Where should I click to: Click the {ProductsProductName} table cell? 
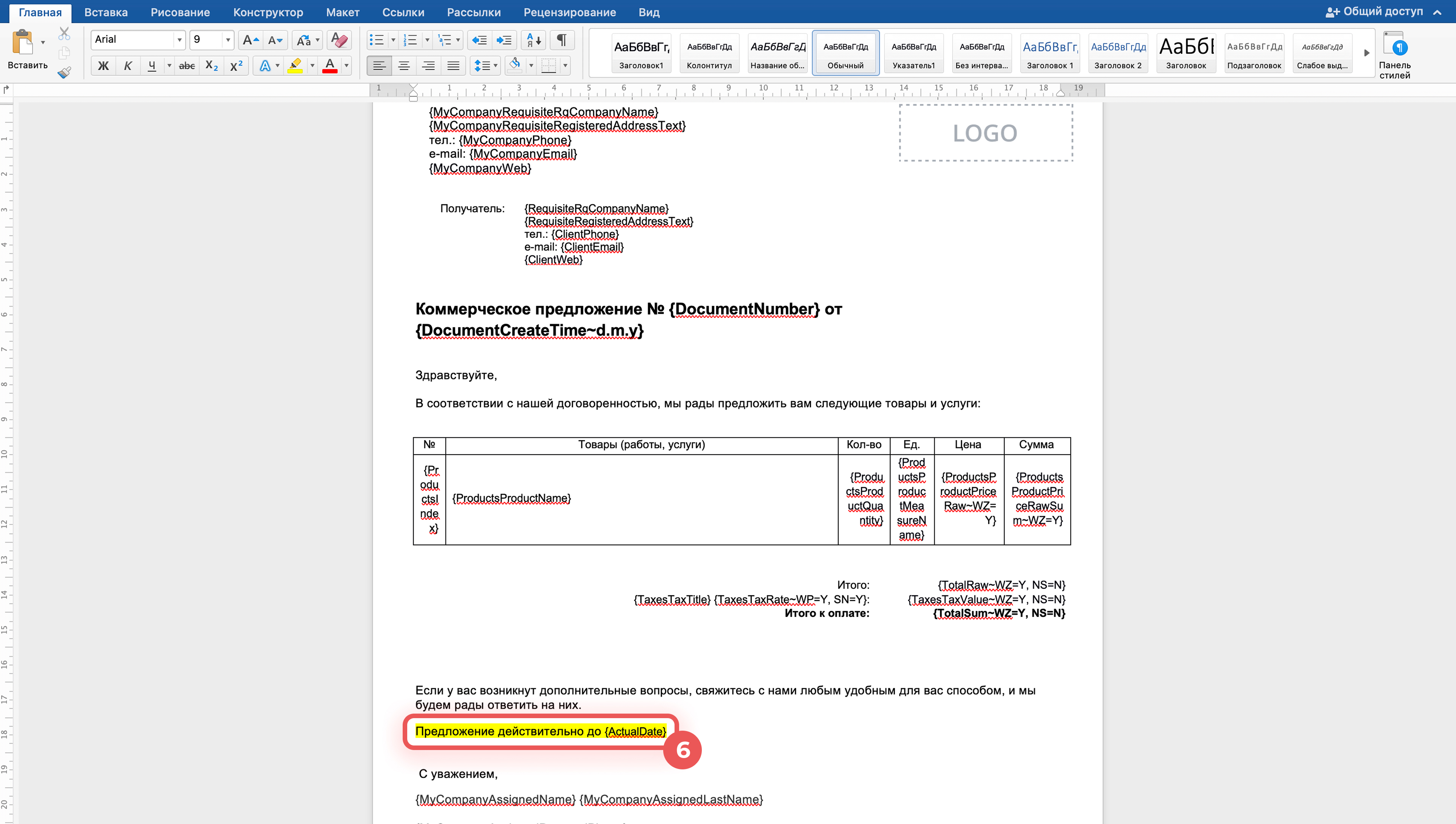(641, 498)
